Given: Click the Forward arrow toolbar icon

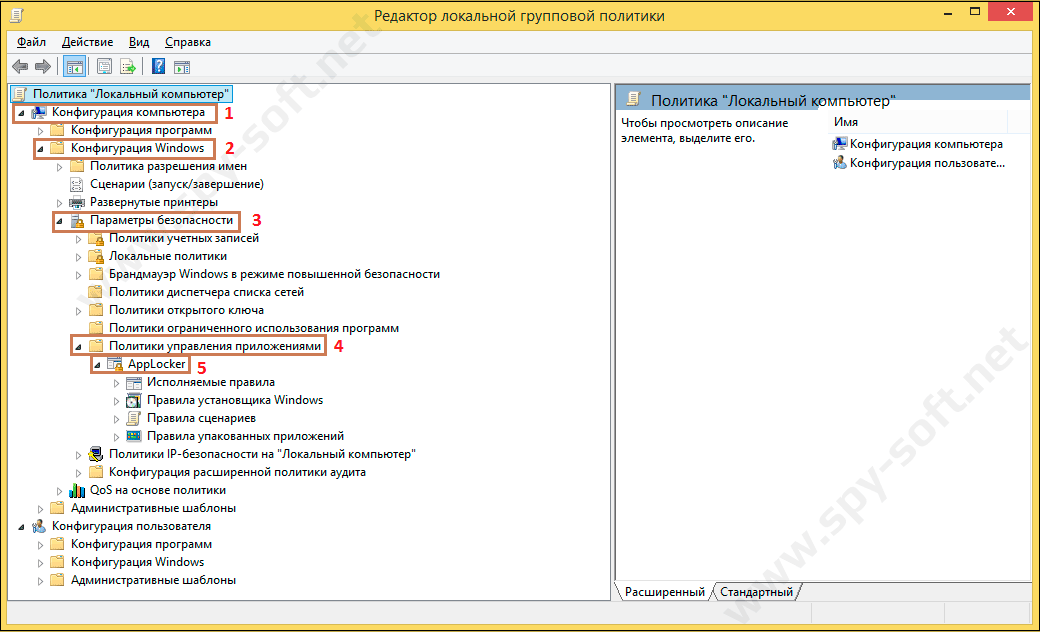Looking at the screenshot, I should click(x=43, y=66).
